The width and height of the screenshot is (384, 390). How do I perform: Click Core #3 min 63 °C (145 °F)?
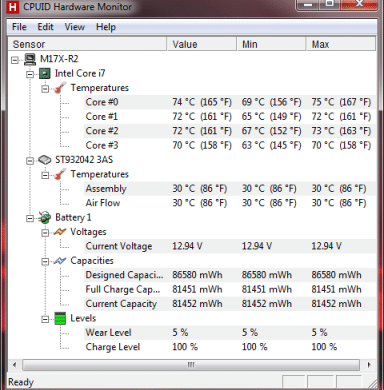pos(272,145)
